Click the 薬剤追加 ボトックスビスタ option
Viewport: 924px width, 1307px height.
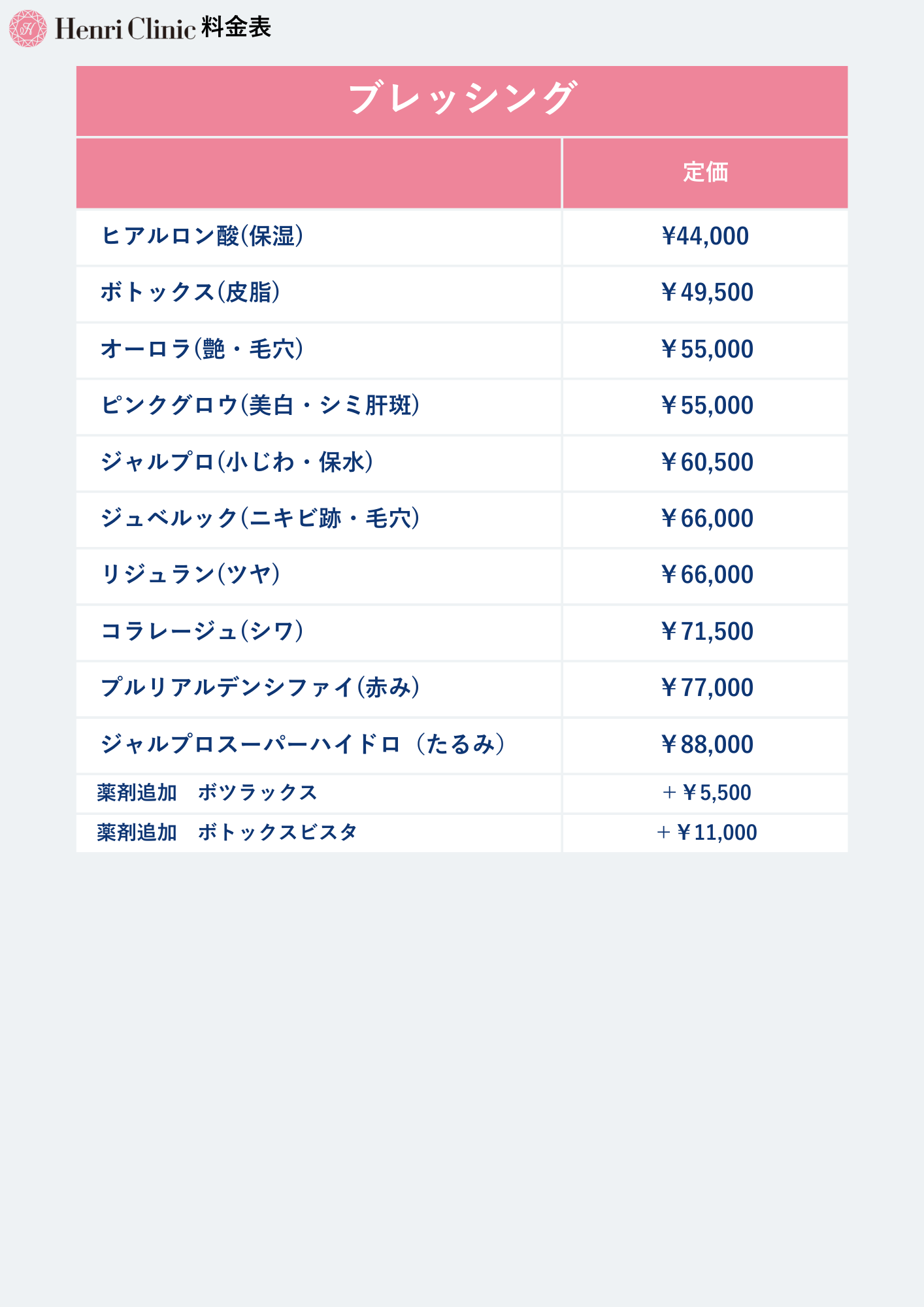pyautogui.click(x=227, y=832)
